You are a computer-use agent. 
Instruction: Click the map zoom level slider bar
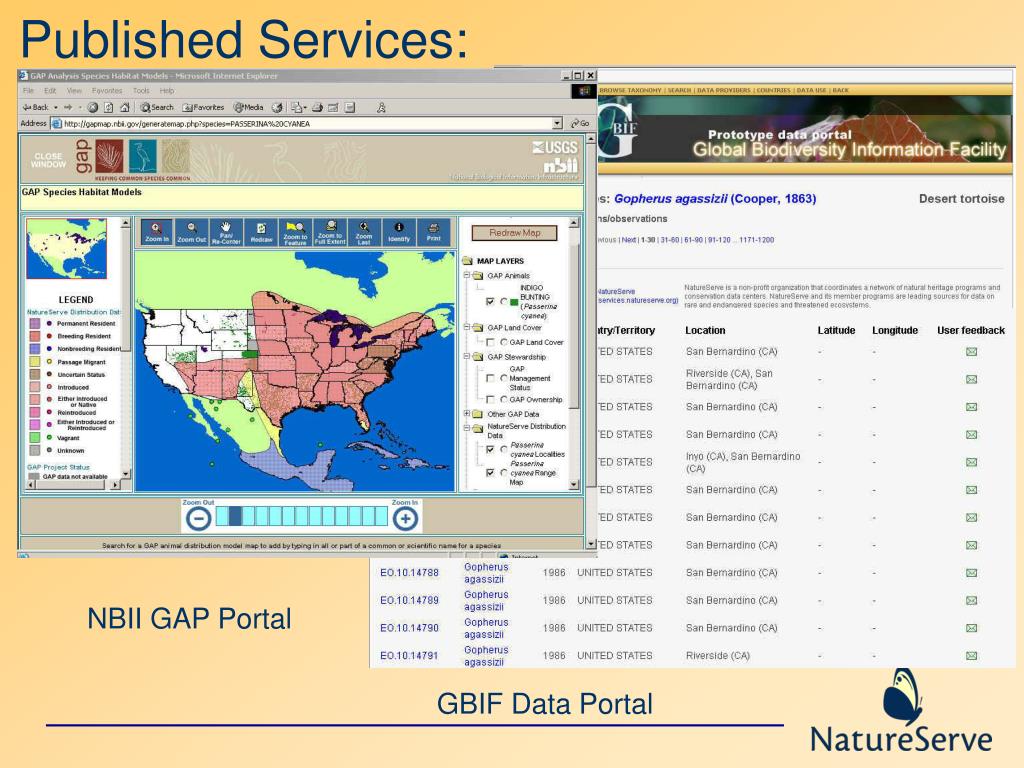(302, 517)
